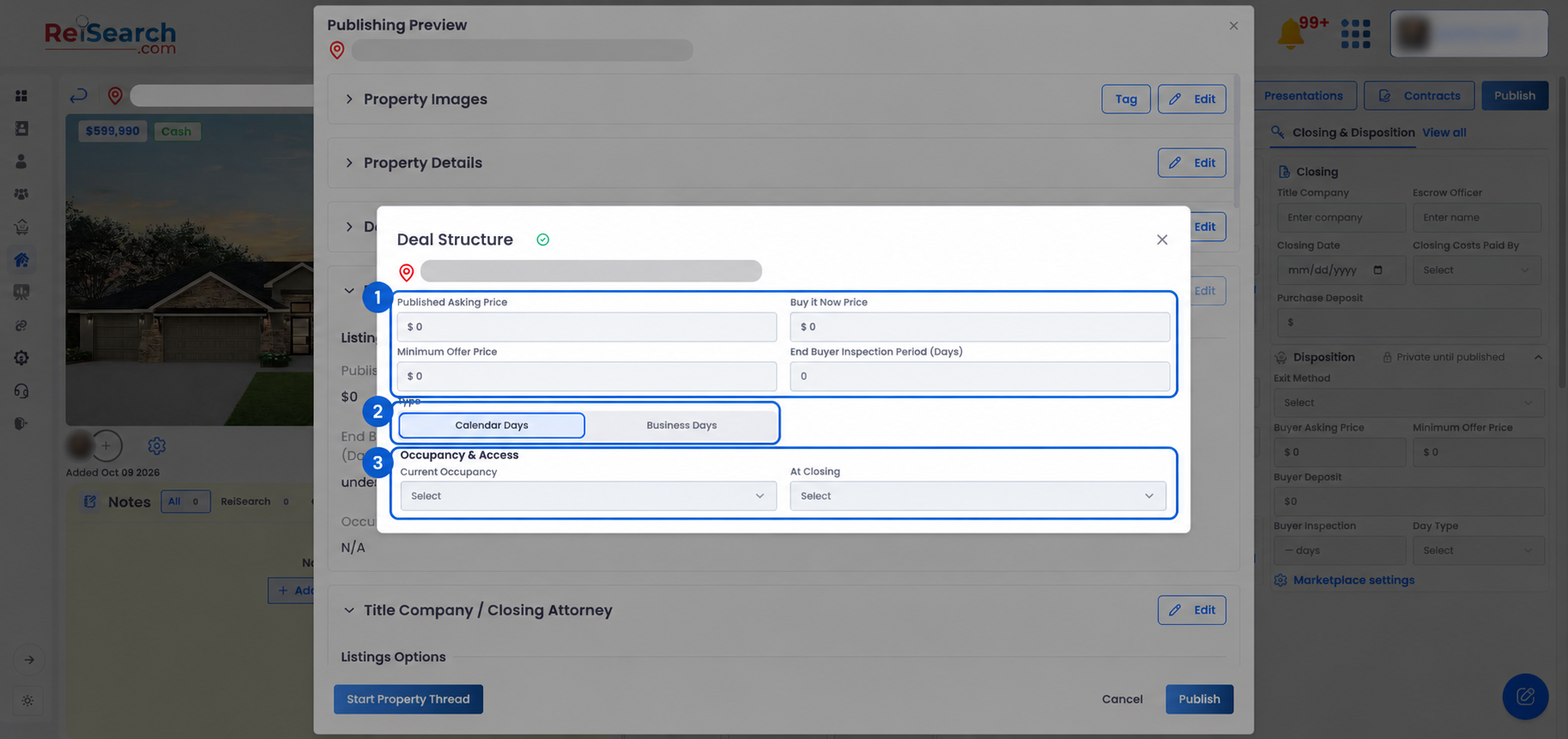1568x739 pixels.
Task: Click the highlighted properties house sidebar icon
Action: click(x=21, y=259)
